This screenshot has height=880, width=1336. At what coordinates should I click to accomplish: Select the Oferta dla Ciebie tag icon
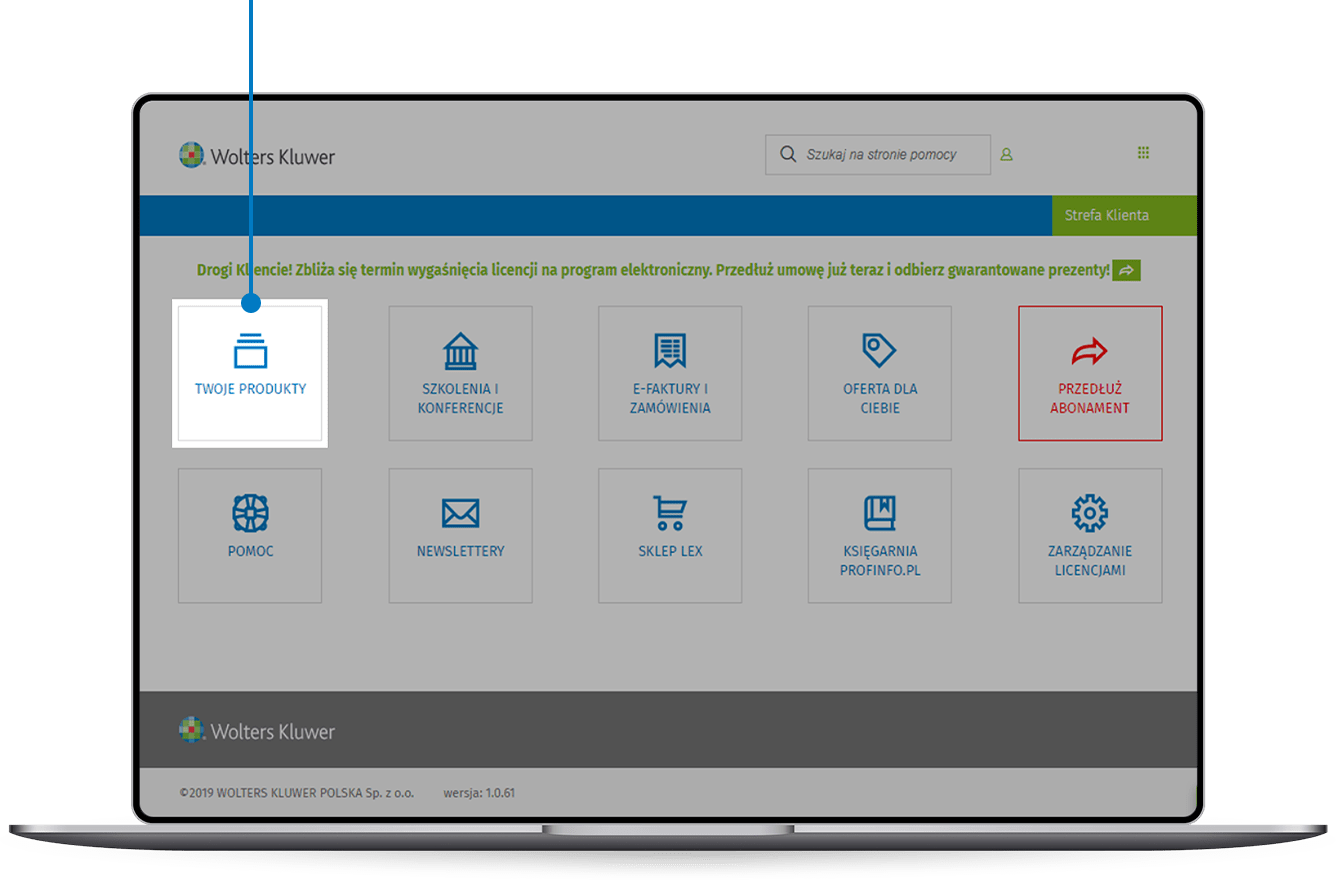tap(879, 350)
